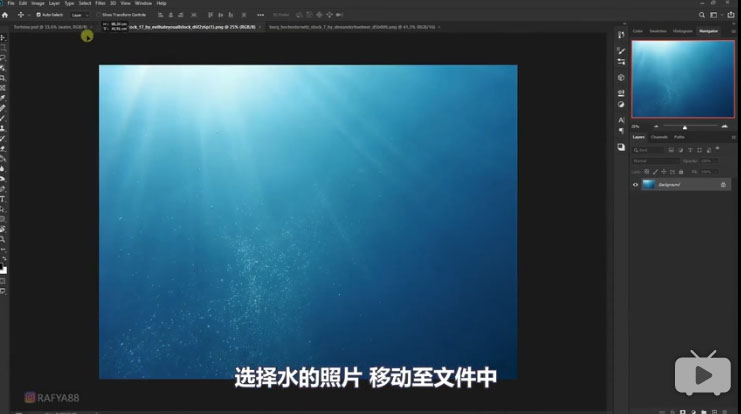Select the Zoom tool
741x414 pixels.
[x=4, y=240]
